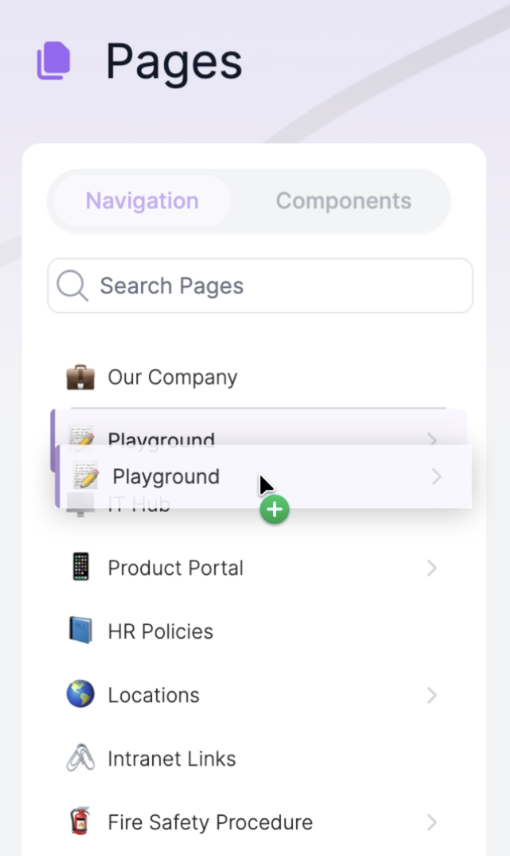Click the blue book icon for HR Policies

[x=80, y=631]
